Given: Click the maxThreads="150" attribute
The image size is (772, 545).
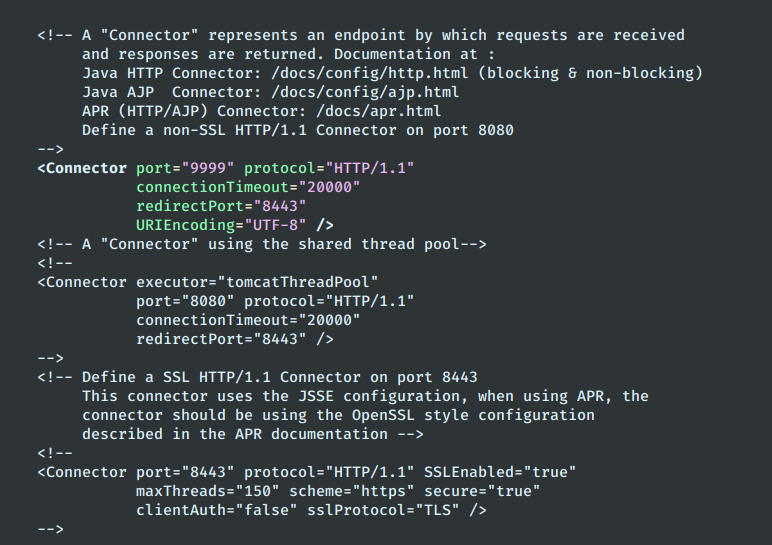Looking at the screenshot, I should click(208, 491).
